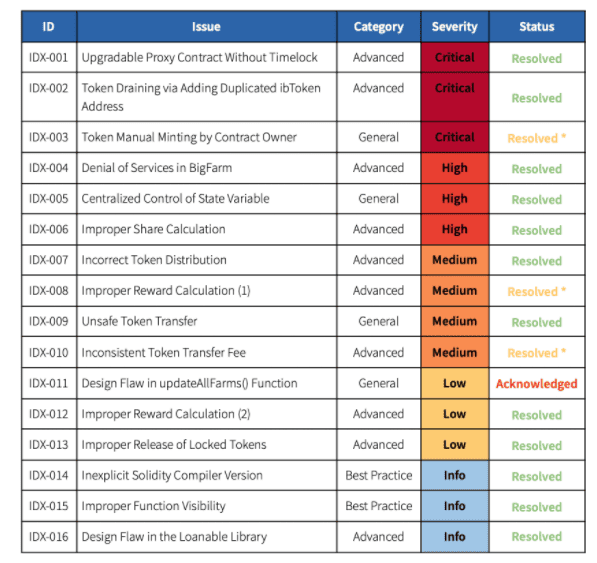597x563 pixels.
Task: Select the Critical severity cell for IDX-002
Action: [455, 97]
